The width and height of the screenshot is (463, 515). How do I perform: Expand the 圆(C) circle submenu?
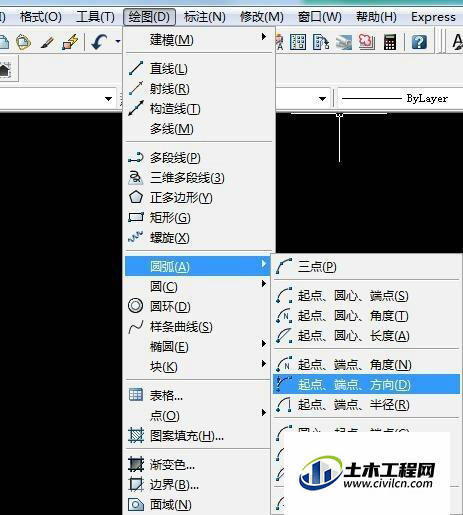(198, 286)
